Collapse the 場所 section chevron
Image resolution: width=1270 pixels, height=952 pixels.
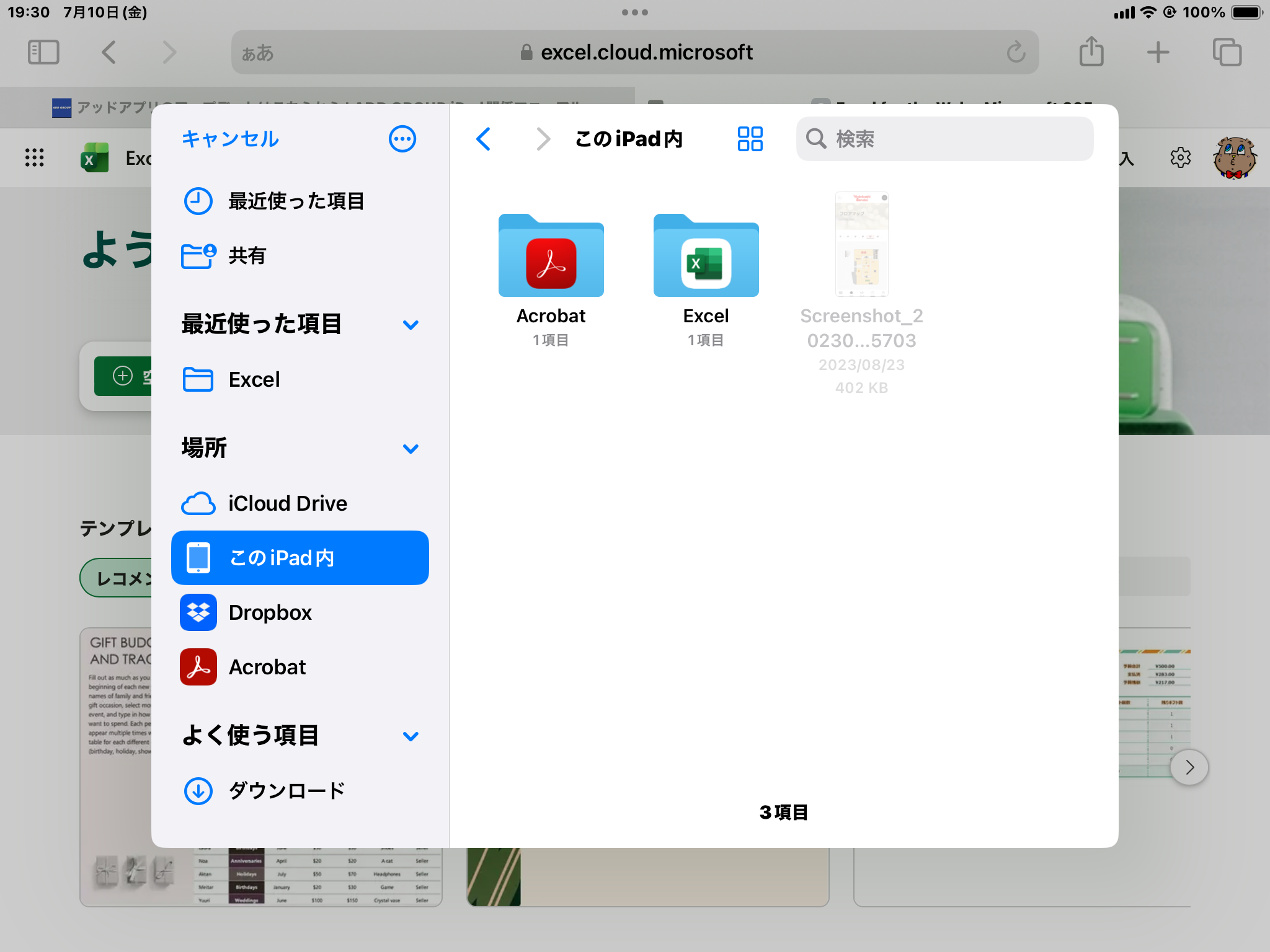[411, 449]
